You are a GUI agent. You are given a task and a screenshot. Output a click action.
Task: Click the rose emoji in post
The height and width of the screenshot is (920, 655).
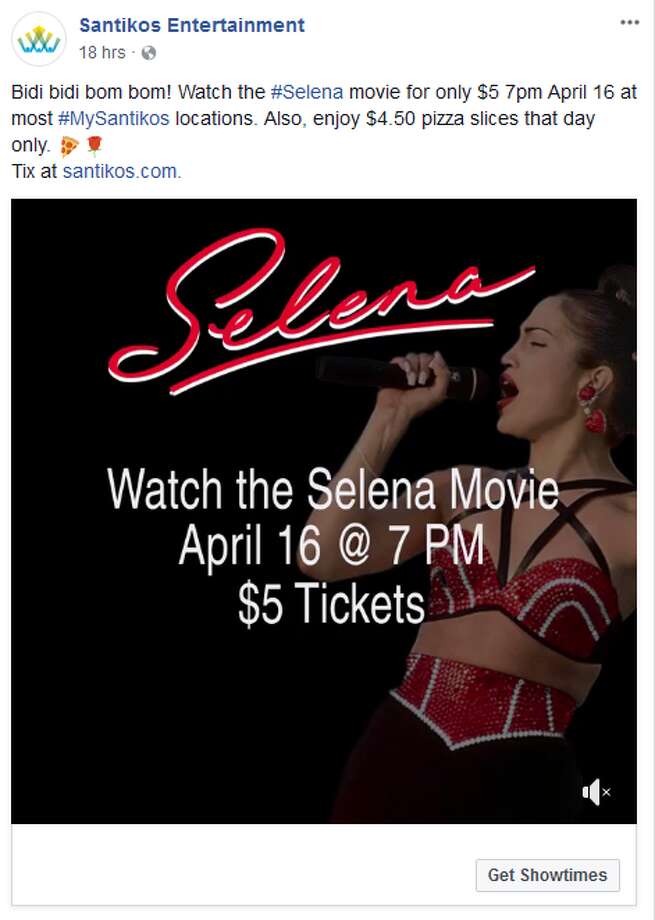[94, 145]
